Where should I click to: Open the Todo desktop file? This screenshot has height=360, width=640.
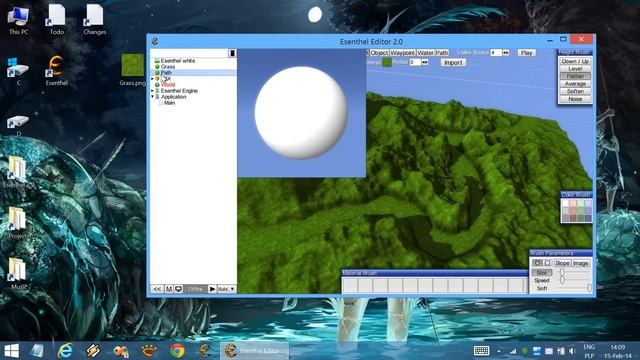click(57, 19)
